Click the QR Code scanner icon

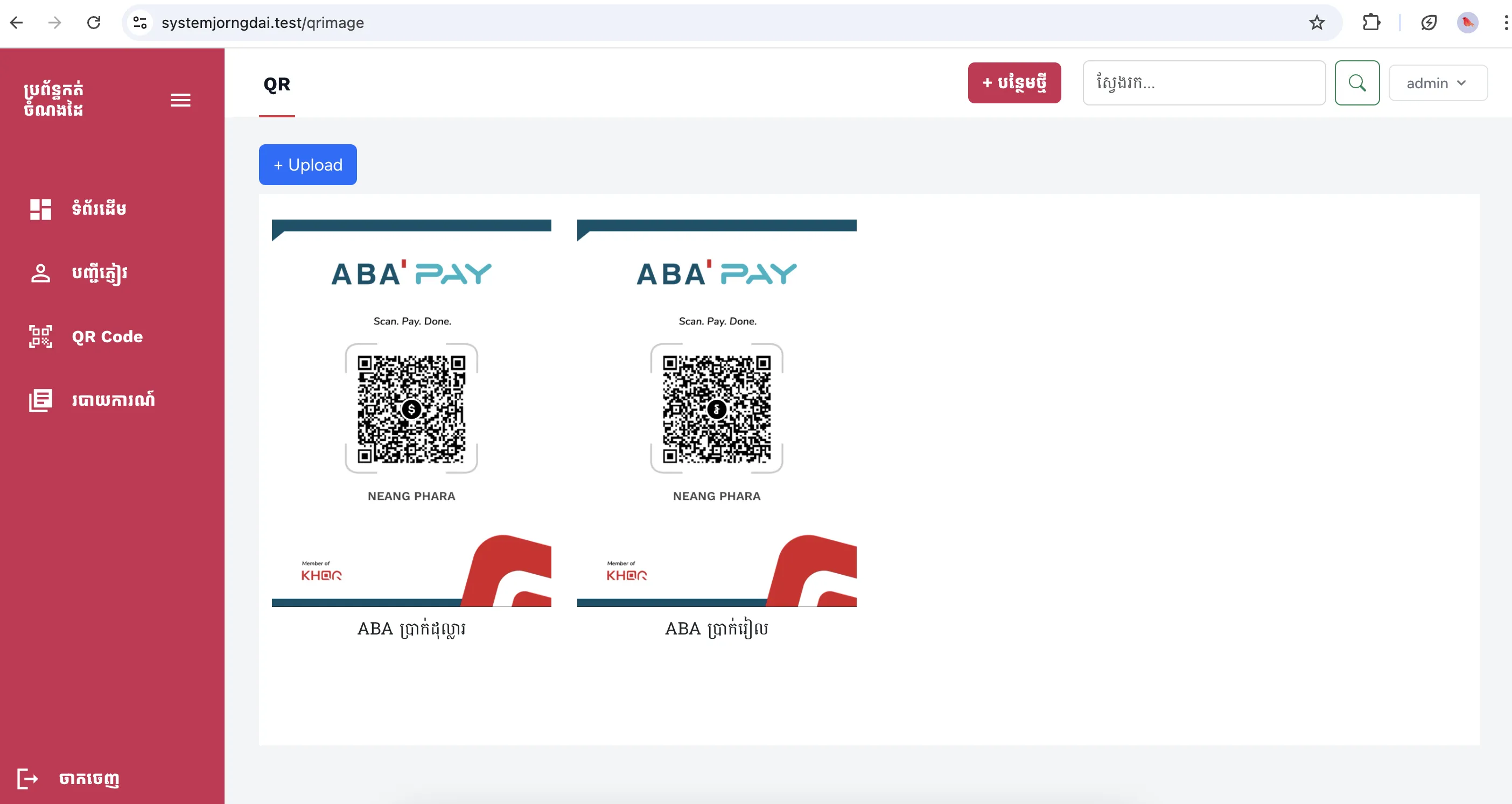coord(40,336)
